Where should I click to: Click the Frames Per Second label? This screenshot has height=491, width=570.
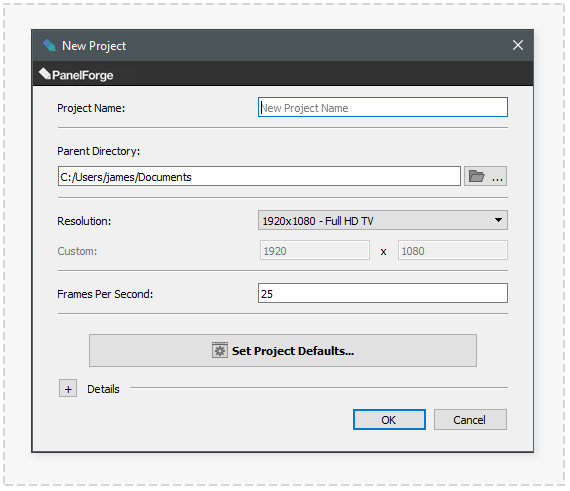[x=105, y=294]
